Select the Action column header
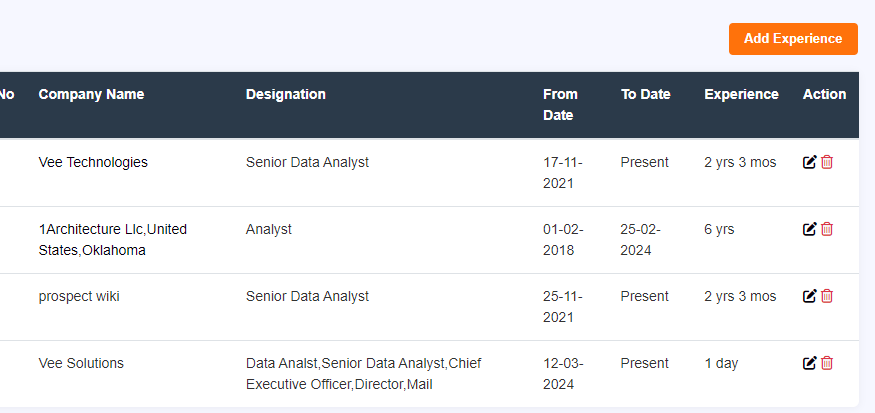 [x=824, y=94]
